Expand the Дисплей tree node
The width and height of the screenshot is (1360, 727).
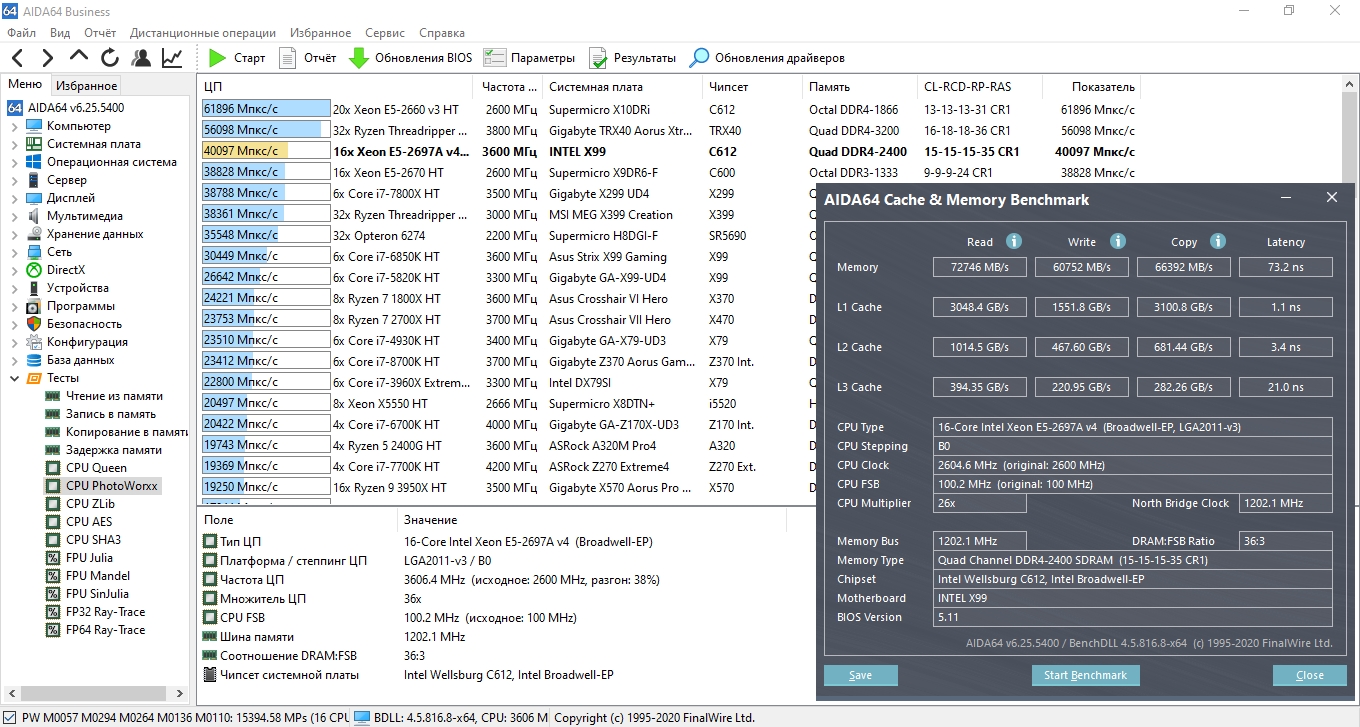tap(14, 198)
